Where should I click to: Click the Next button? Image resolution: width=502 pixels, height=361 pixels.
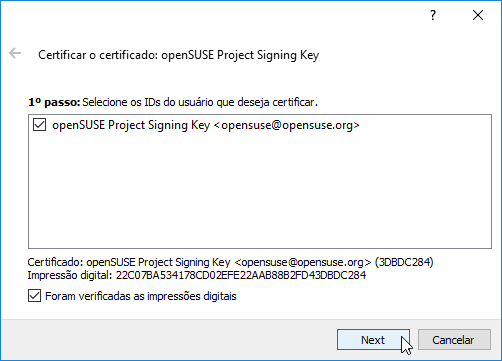coord(373,340)
